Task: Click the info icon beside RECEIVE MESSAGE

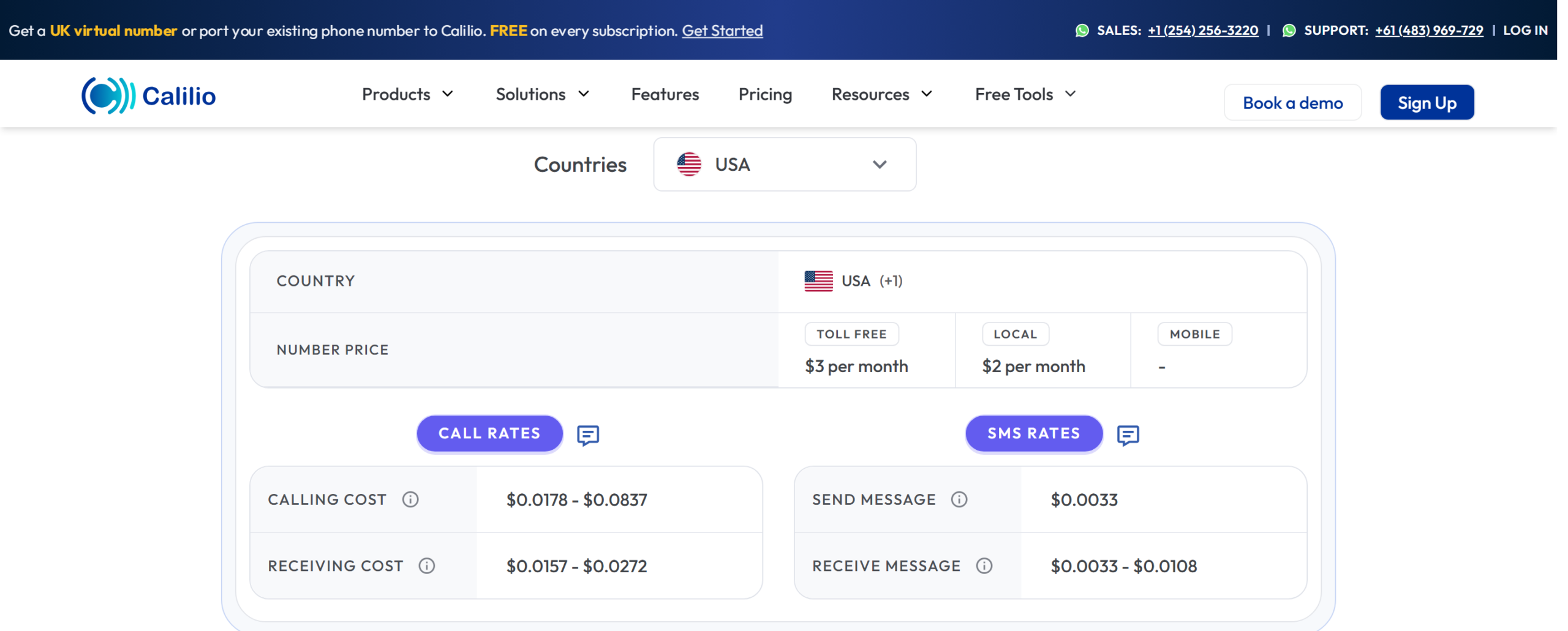Action: click(984, 566)
